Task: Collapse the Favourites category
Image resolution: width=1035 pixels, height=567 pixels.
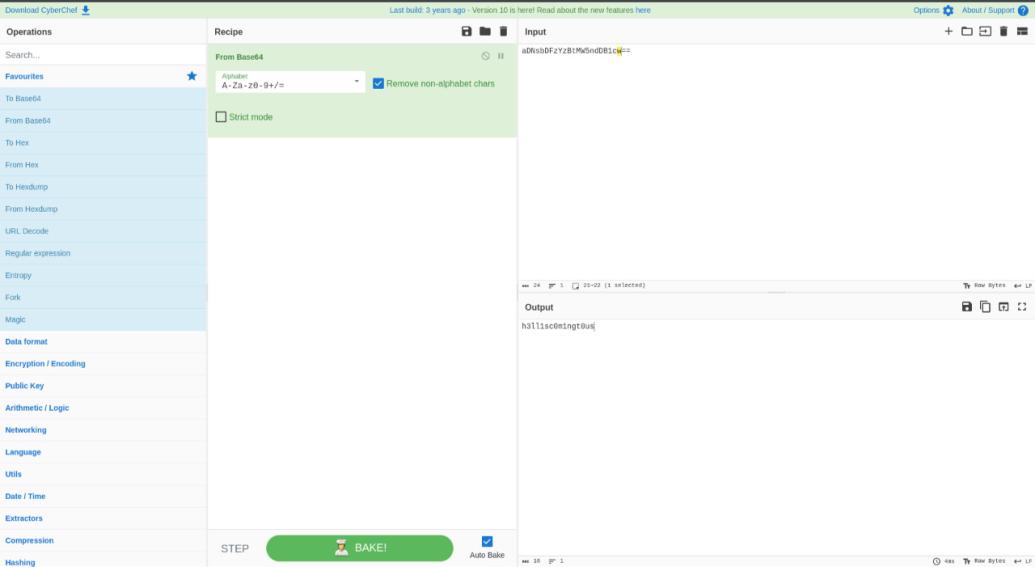Action: (x=103, y=76)
